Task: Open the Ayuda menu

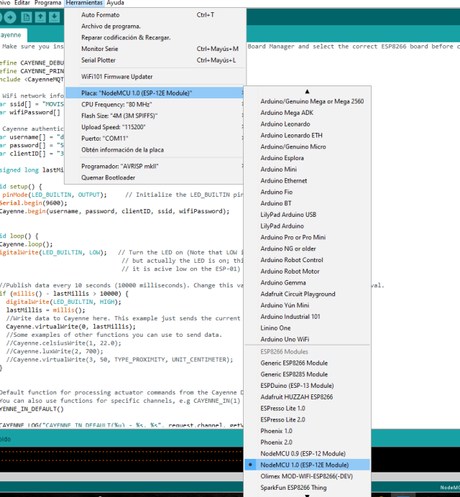Action: click(x=115, y=3)
